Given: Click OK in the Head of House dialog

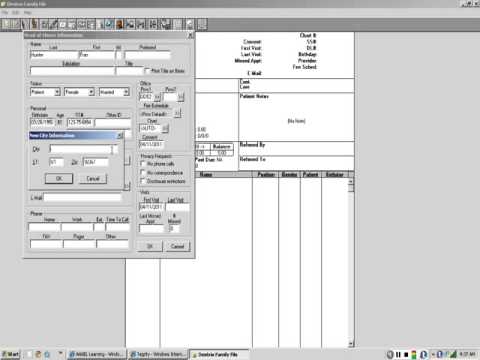Looking at the screenshot, I should pos(150,246).
